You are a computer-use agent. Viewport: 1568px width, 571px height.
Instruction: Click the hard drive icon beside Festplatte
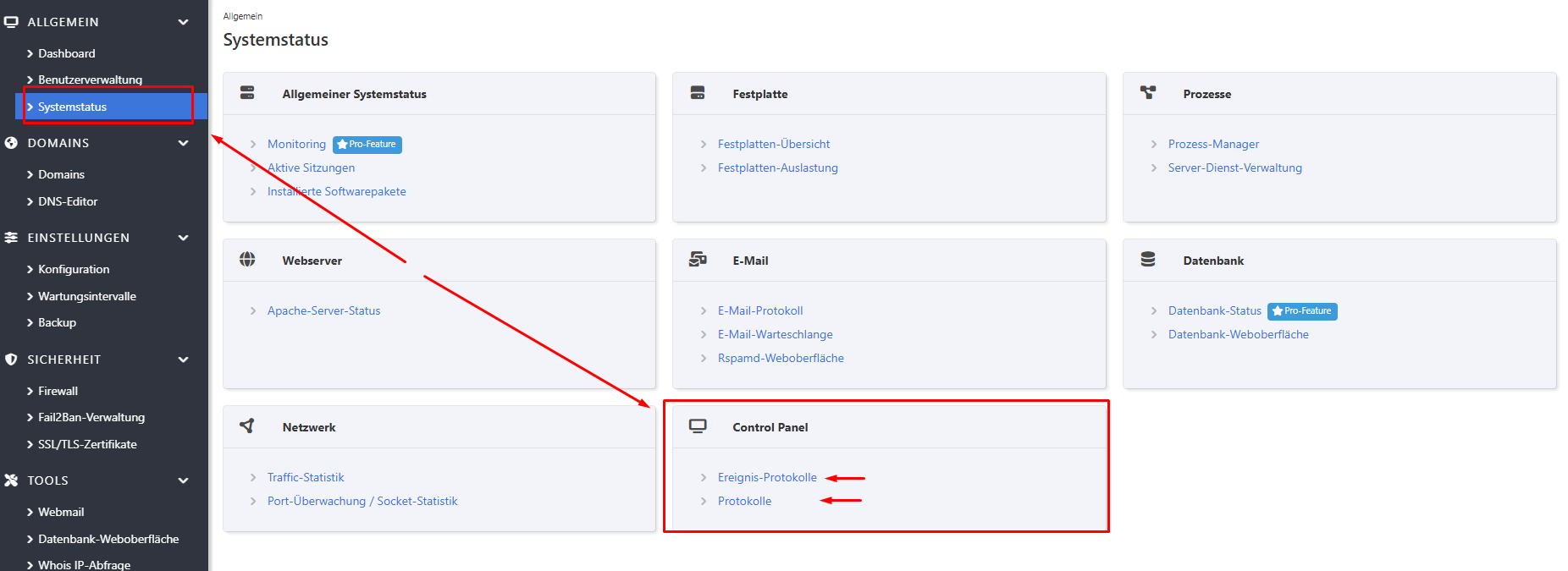coord(698,93)
